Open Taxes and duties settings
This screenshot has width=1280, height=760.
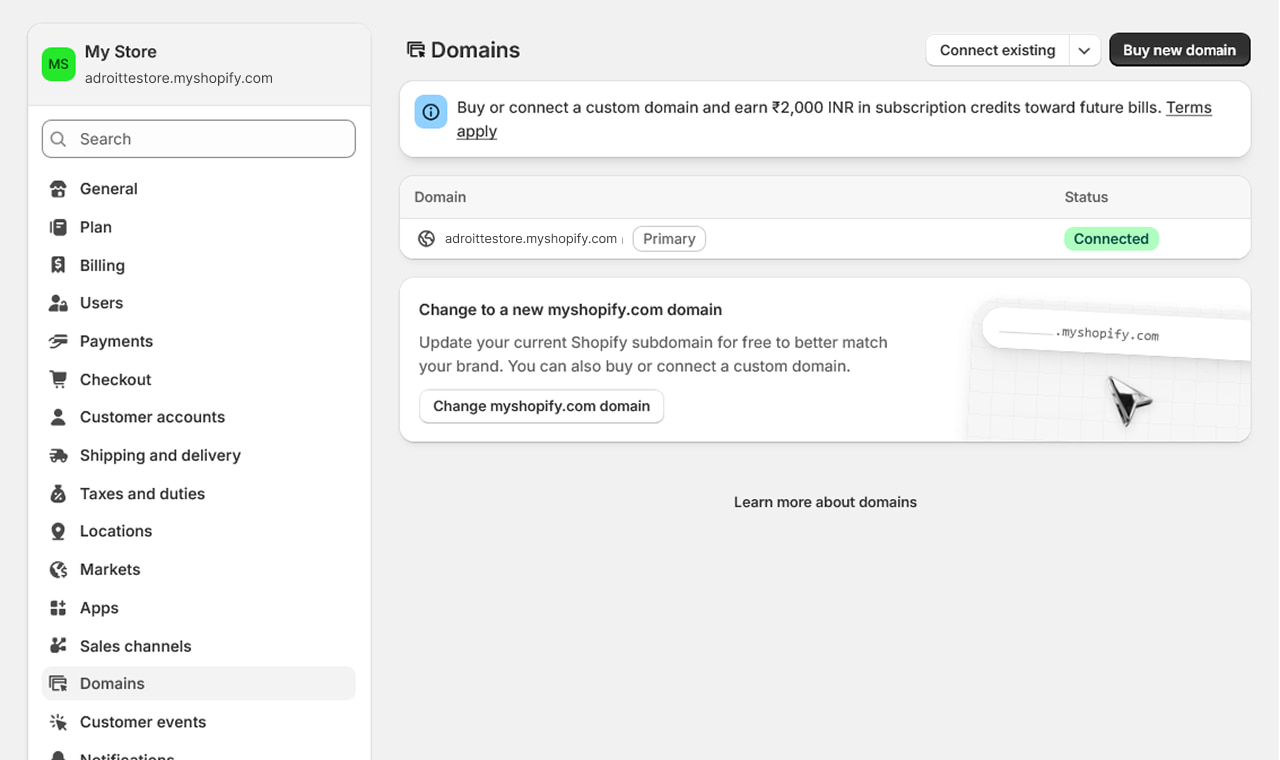click(x=199, y=493)
